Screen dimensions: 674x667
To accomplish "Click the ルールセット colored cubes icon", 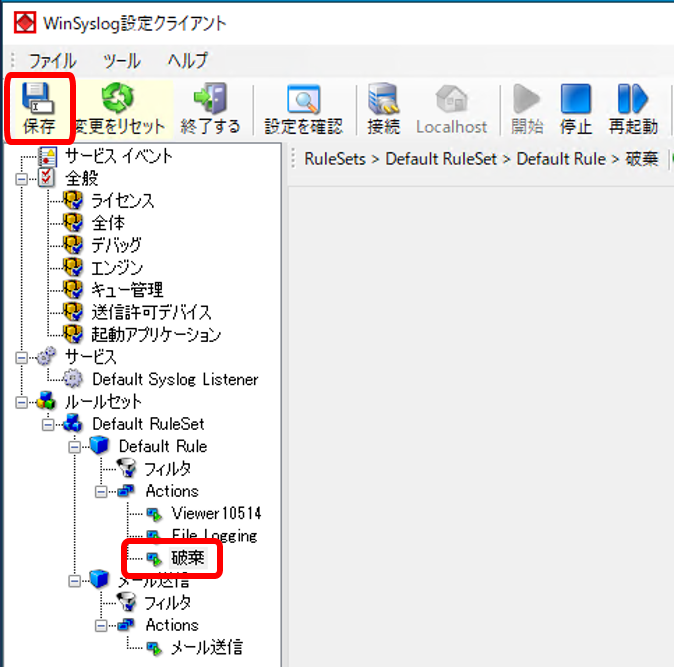I will [46, 401].
